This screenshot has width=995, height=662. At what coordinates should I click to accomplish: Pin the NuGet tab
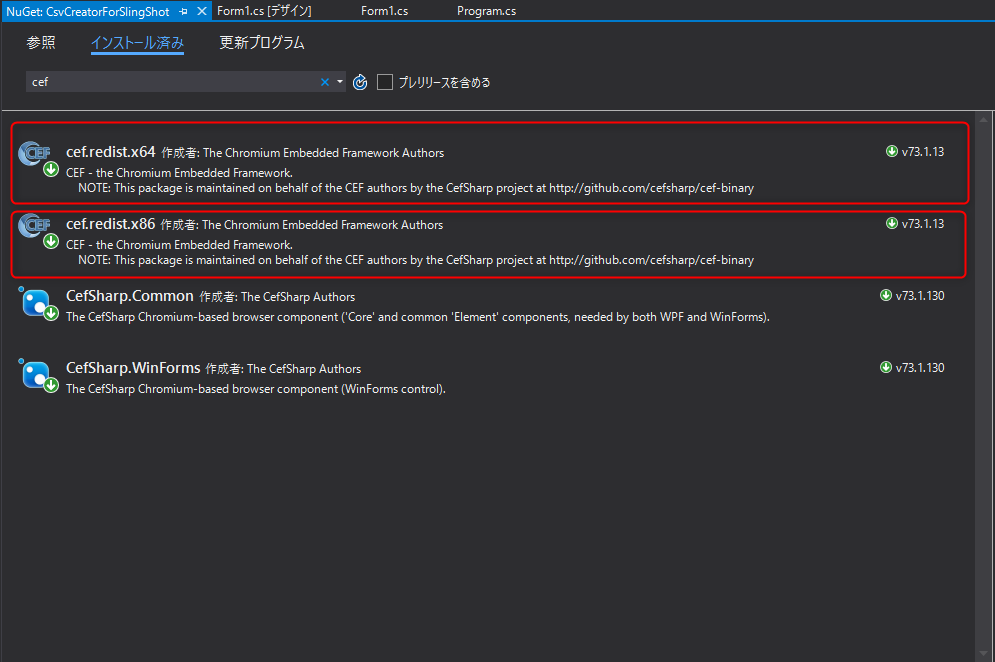click(183, 11)
